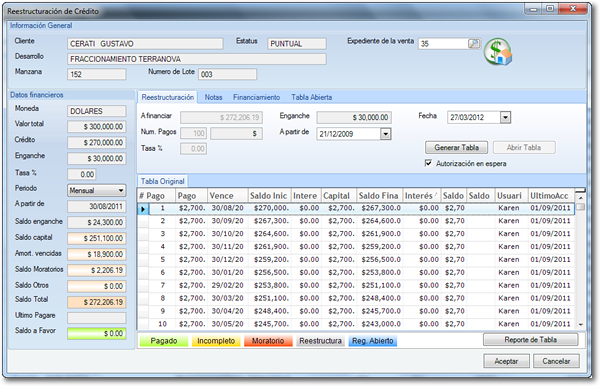600x386 pixels.
Task: Click the search icon beside Expediente de la venta
Action: click(474, 44)
